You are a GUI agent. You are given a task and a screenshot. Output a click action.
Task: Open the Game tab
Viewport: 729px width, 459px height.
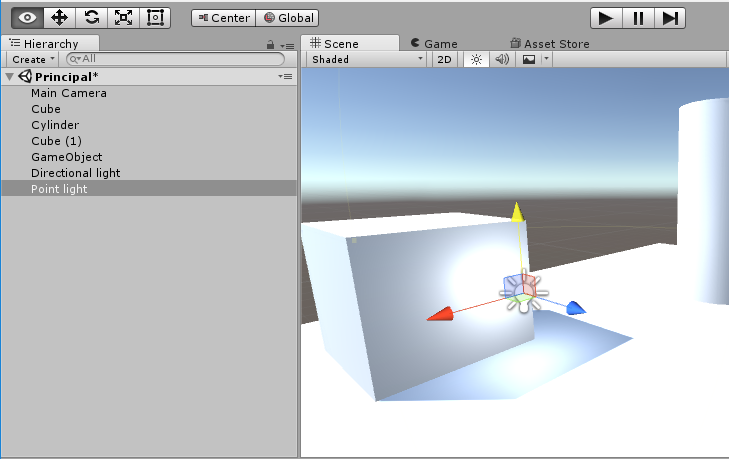coord(434,44)
